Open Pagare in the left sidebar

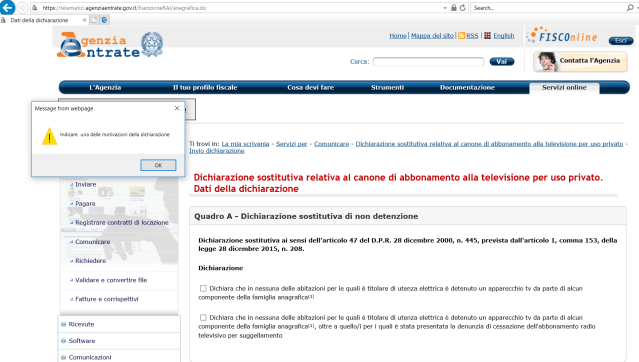point(85,203)
